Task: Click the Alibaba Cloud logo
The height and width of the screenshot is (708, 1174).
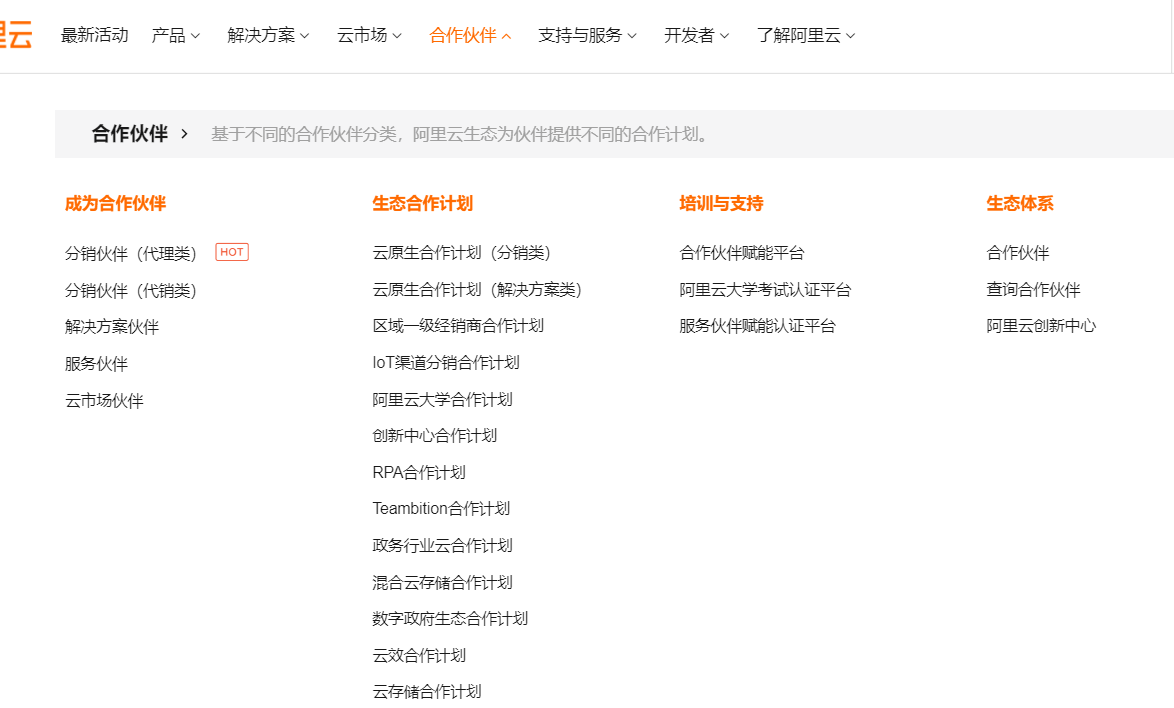Action: point(16,35)
